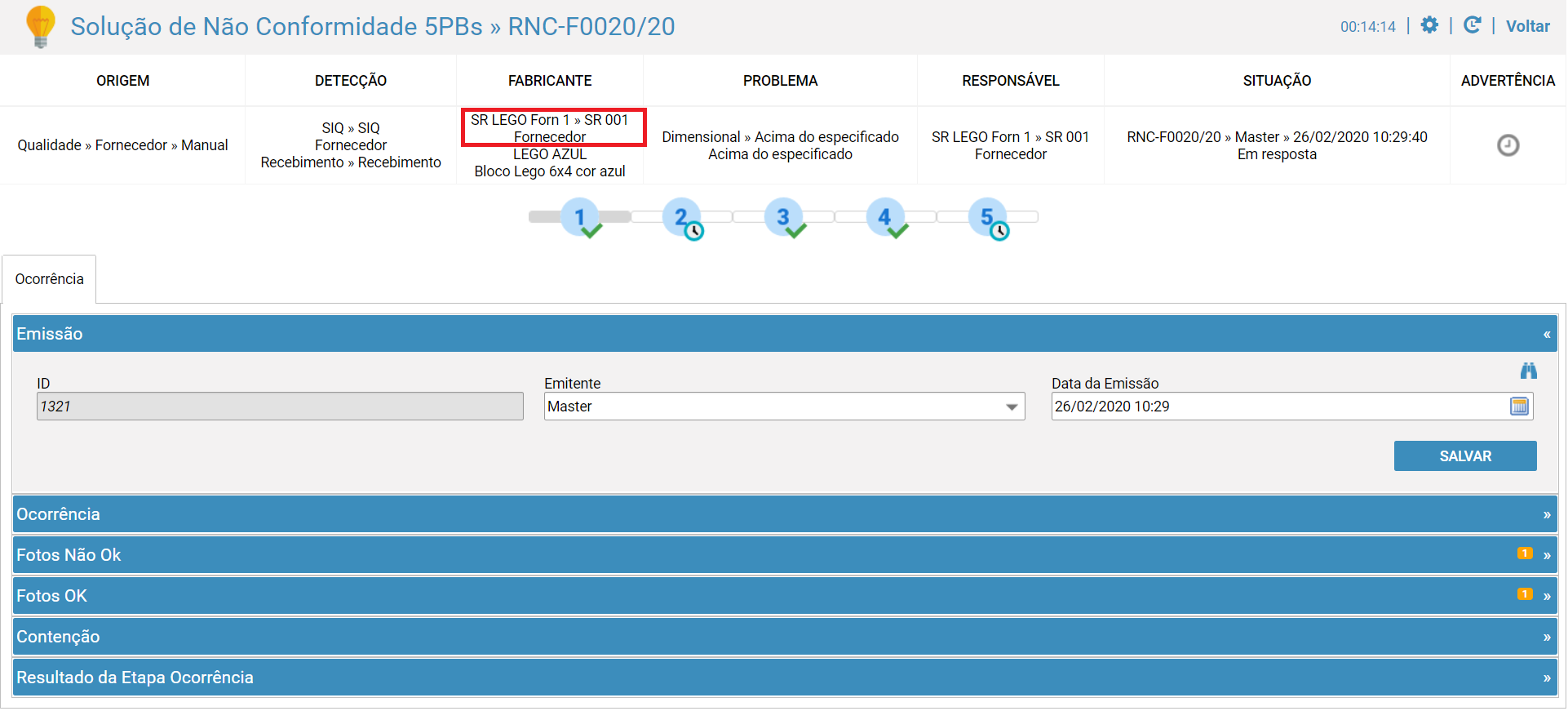Click 'LEGO AZUL' text in Fabricante
Viewport: 1568px width, 711px height.
coord(550,154)
